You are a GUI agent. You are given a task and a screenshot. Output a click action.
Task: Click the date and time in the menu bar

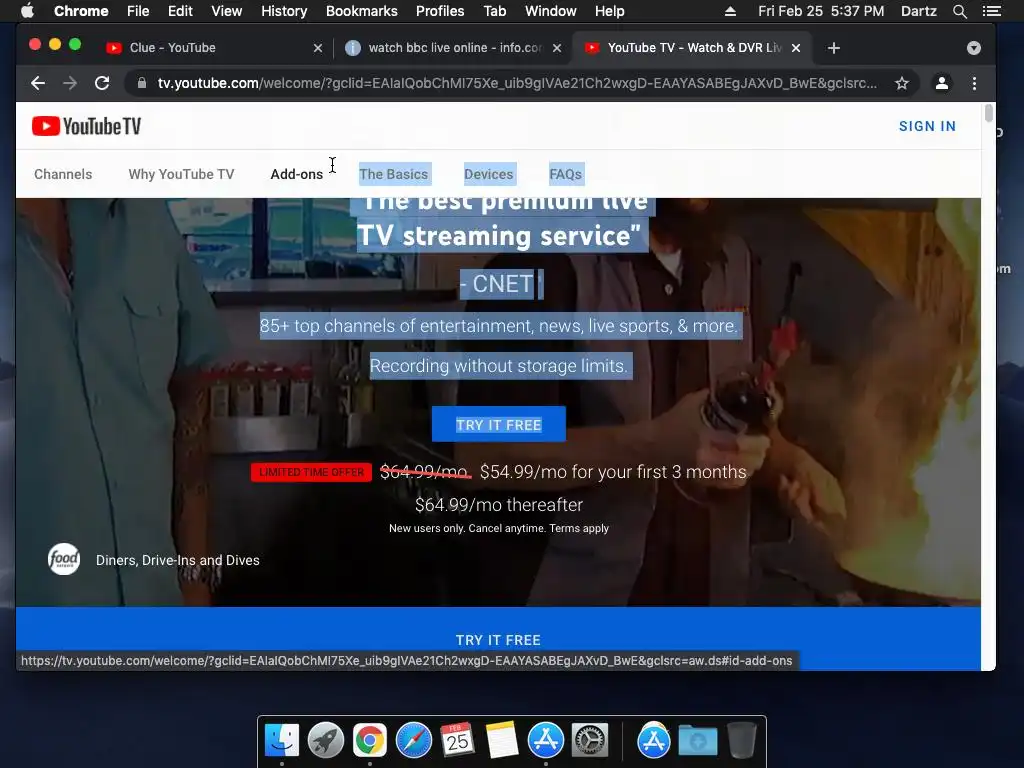821,11
